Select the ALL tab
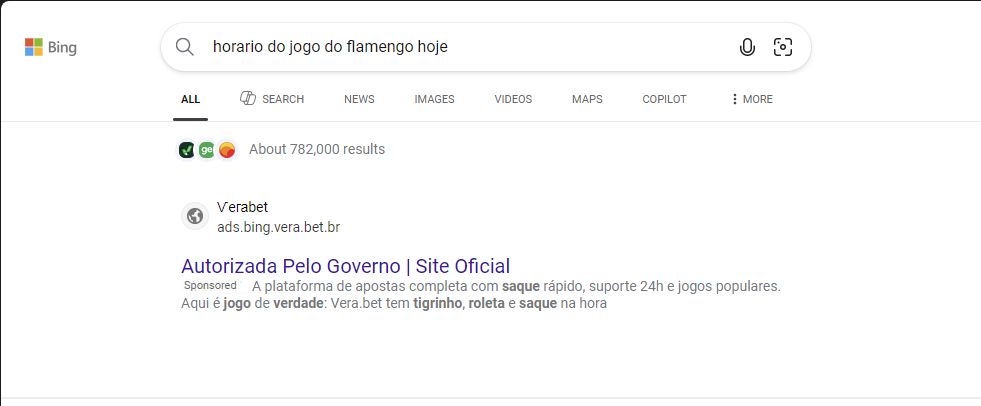The height and width of the screenshot is (406, 981). pos(190,99)
